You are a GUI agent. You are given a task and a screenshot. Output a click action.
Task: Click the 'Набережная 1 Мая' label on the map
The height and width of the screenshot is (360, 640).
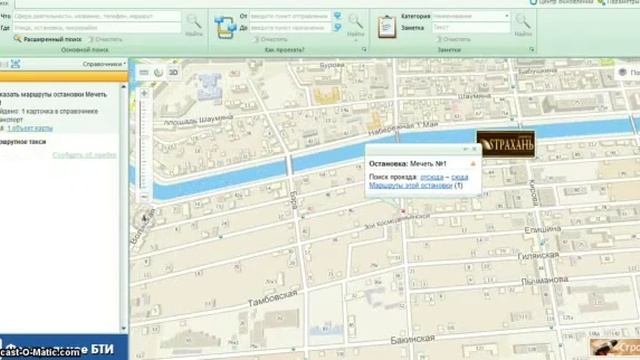403,128
